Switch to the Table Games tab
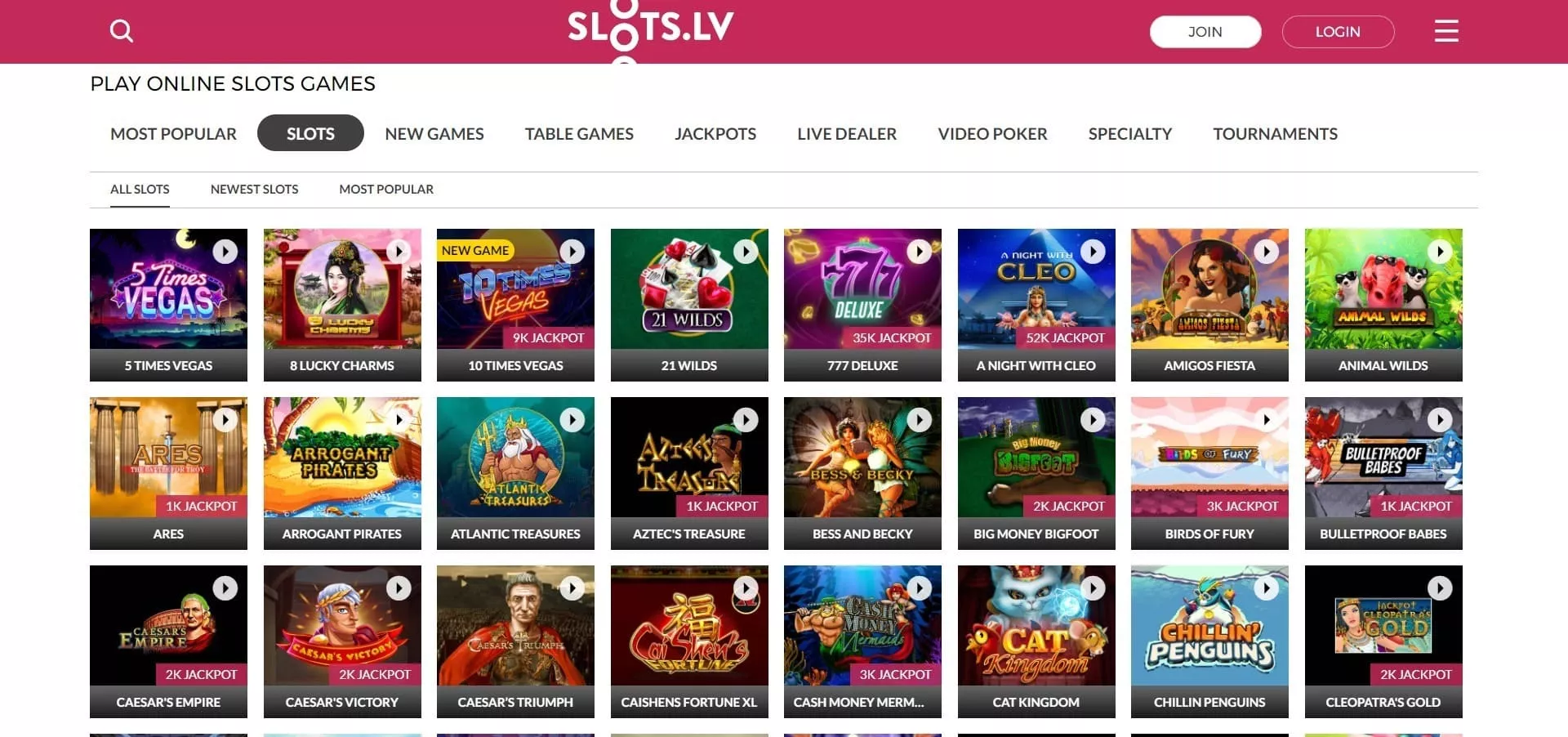Image resolution: width=1568 pixels, height=737 pixels. tap(579, 133)
